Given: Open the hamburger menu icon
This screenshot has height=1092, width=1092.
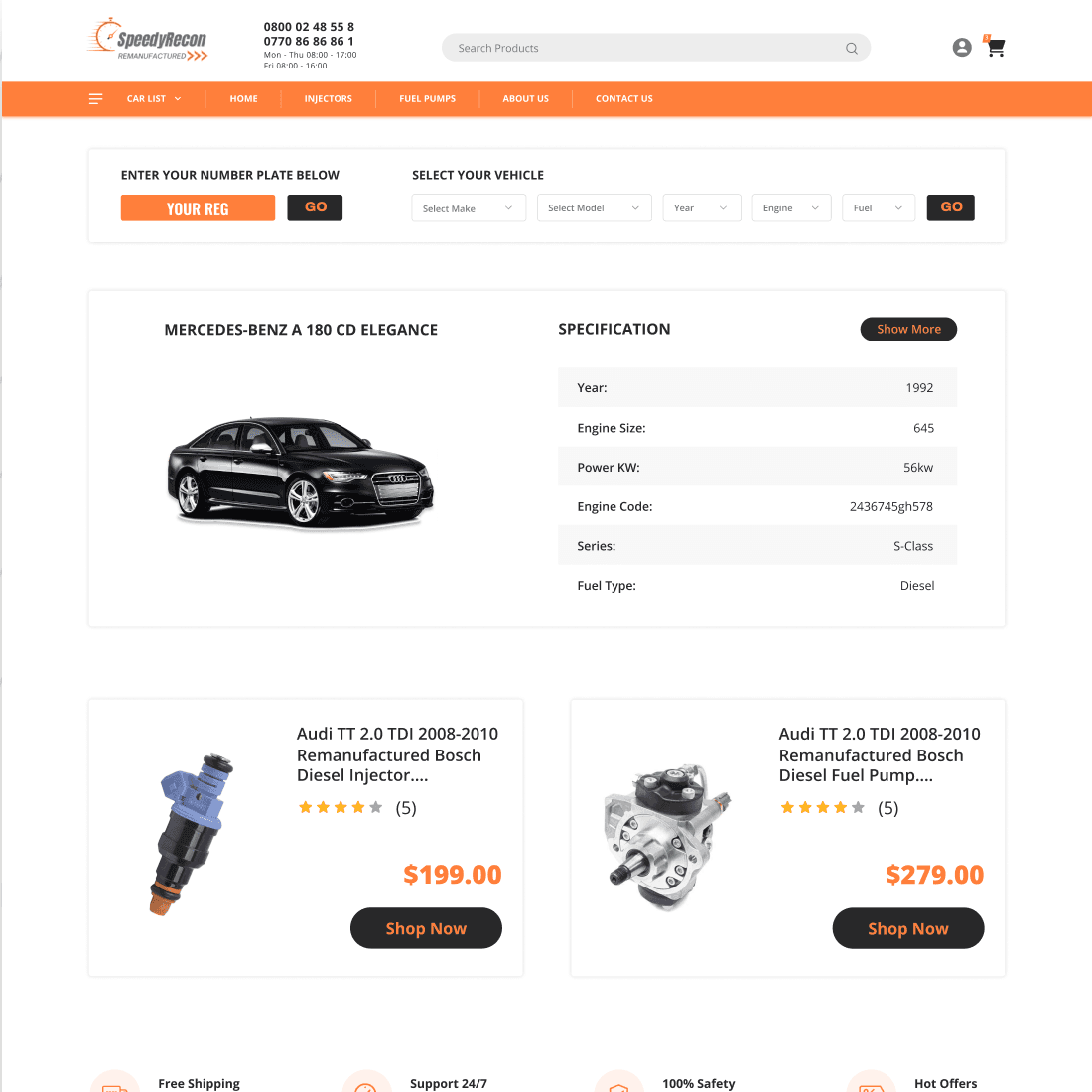Looking at the screenshot, I should (96, 99).
